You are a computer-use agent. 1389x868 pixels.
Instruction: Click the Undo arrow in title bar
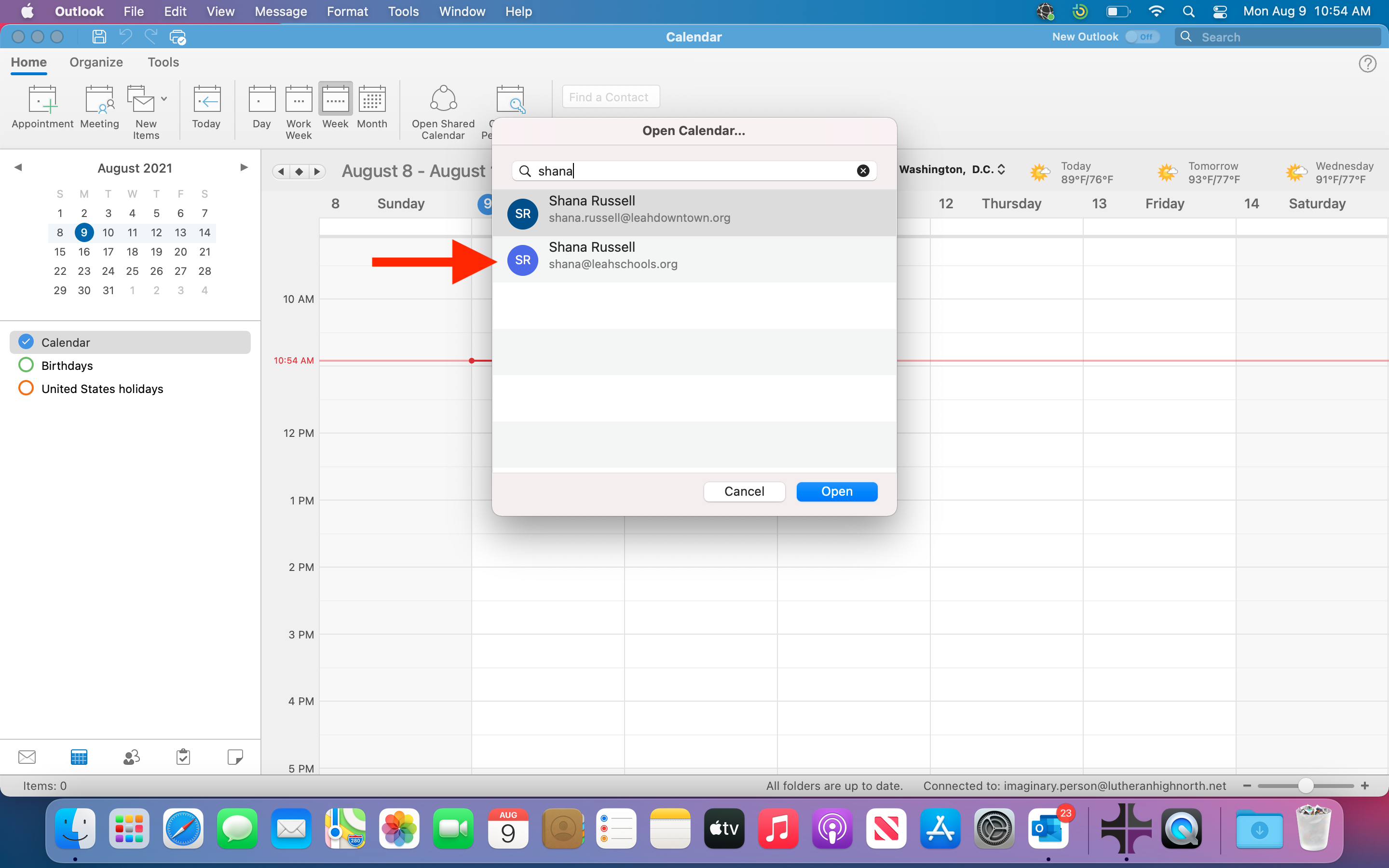click(125, 37)
